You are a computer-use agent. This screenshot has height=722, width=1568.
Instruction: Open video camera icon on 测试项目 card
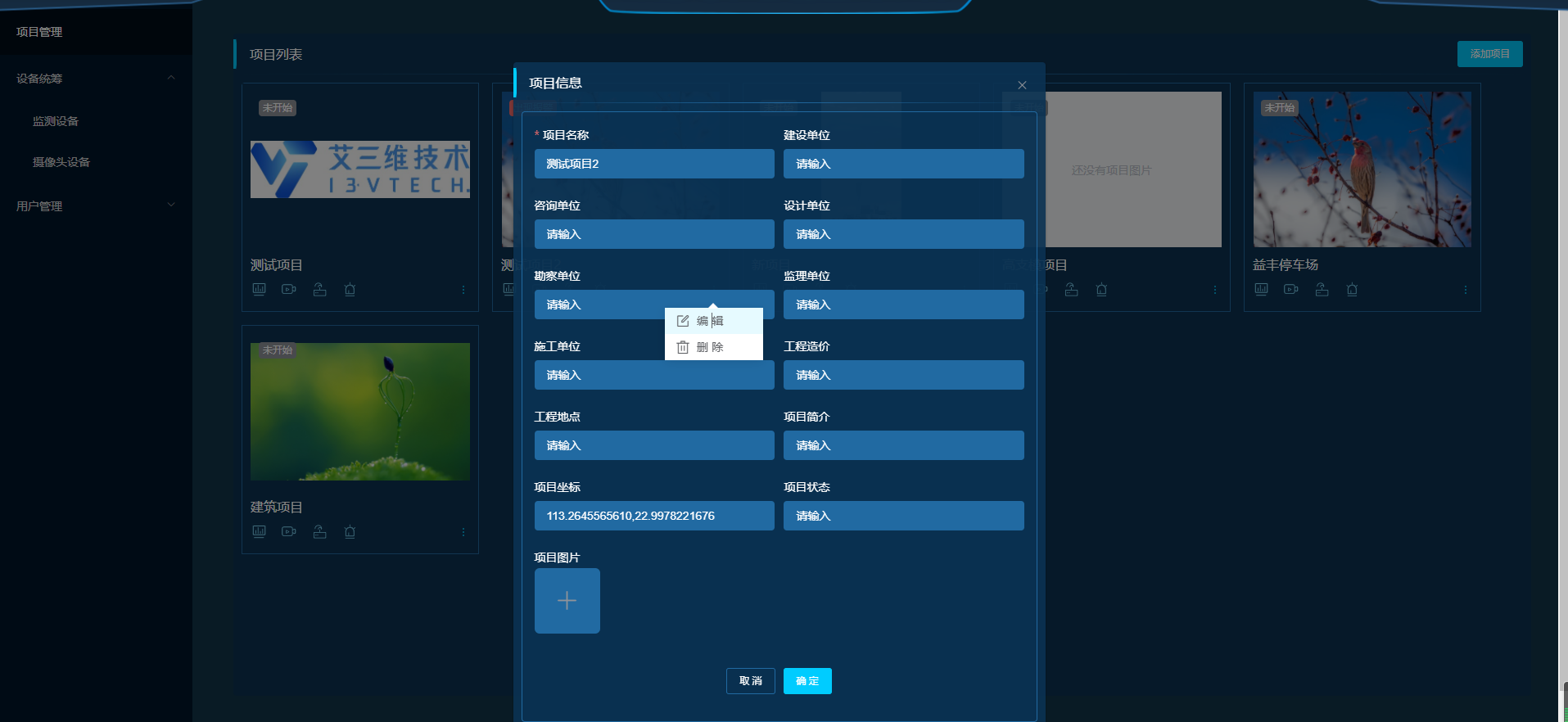[289, 289]
